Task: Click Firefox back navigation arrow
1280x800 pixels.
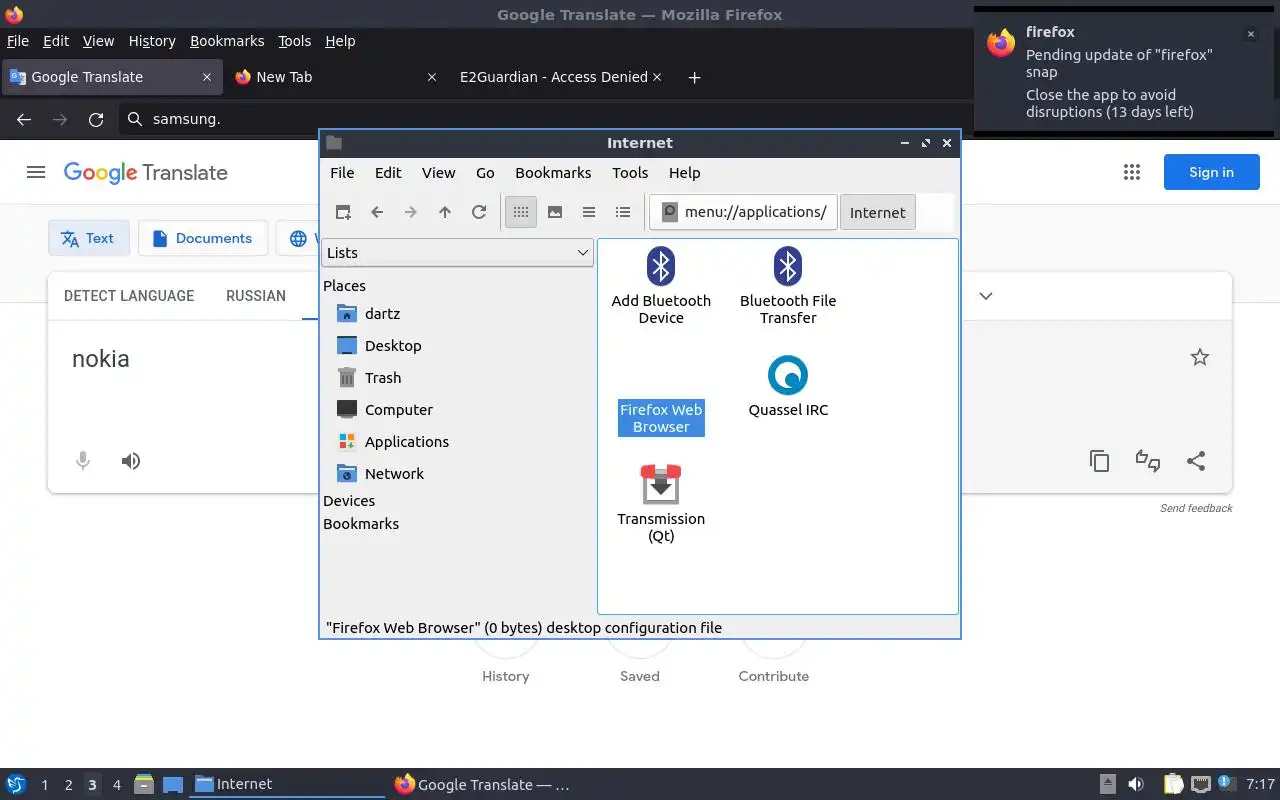Action: (x=24, y=119)
